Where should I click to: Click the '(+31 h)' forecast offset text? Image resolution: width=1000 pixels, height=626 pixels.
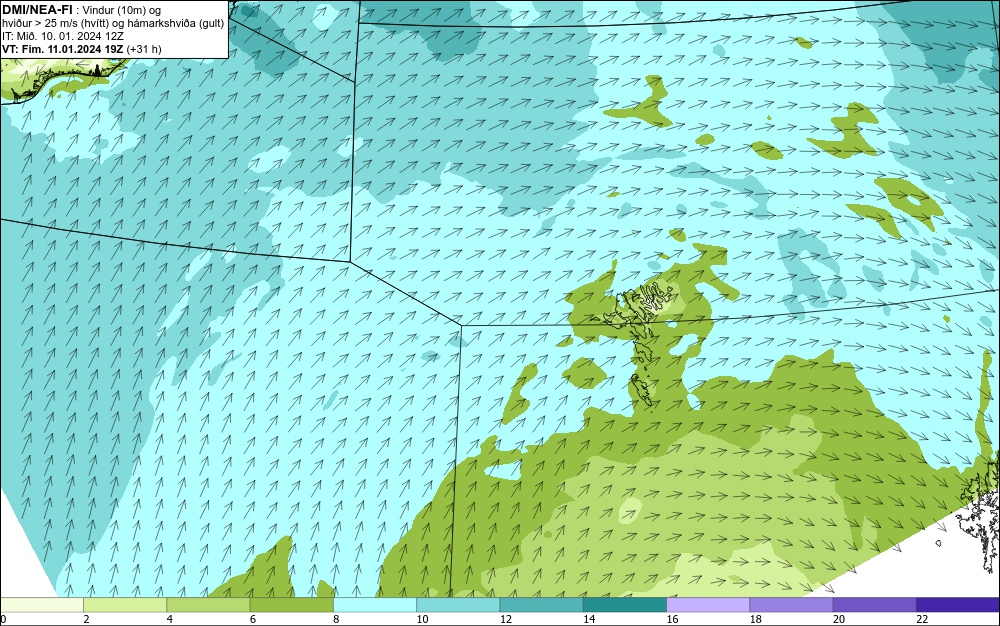(x=144, y=49)
